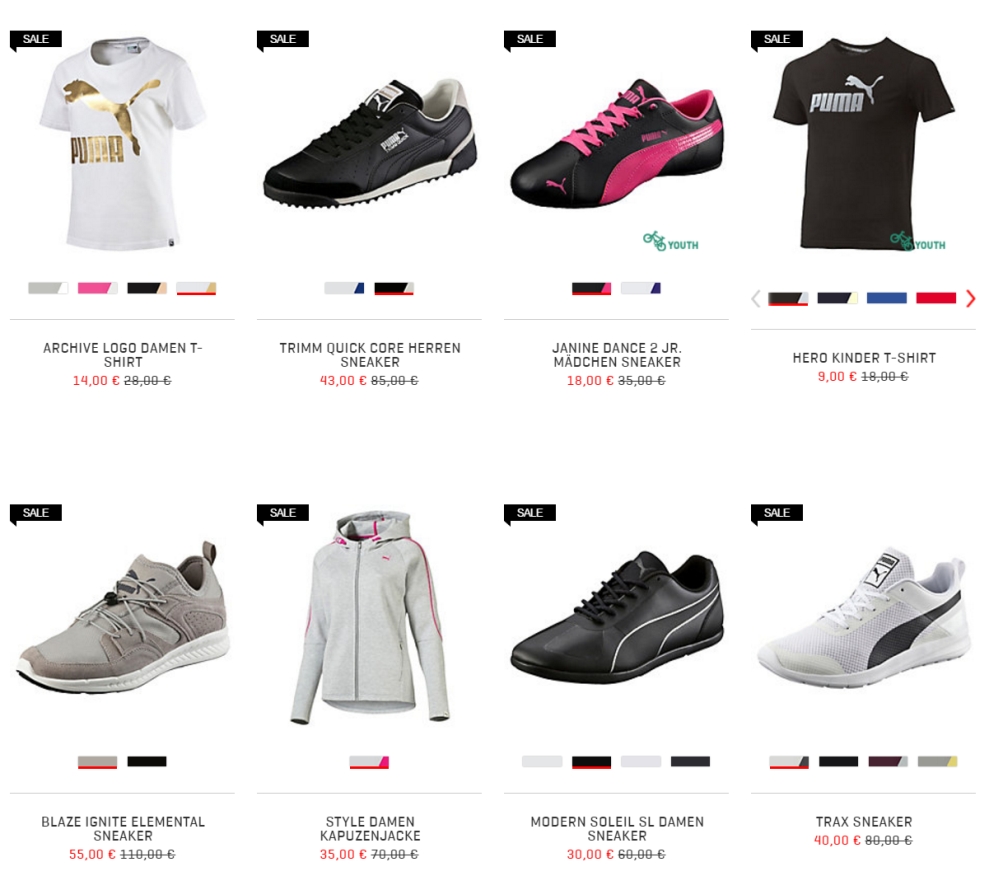Screen dimensions: 1000x876
Task: Select the blue color swatch for Hero Kinder T-Shirt
Action: 886,298
